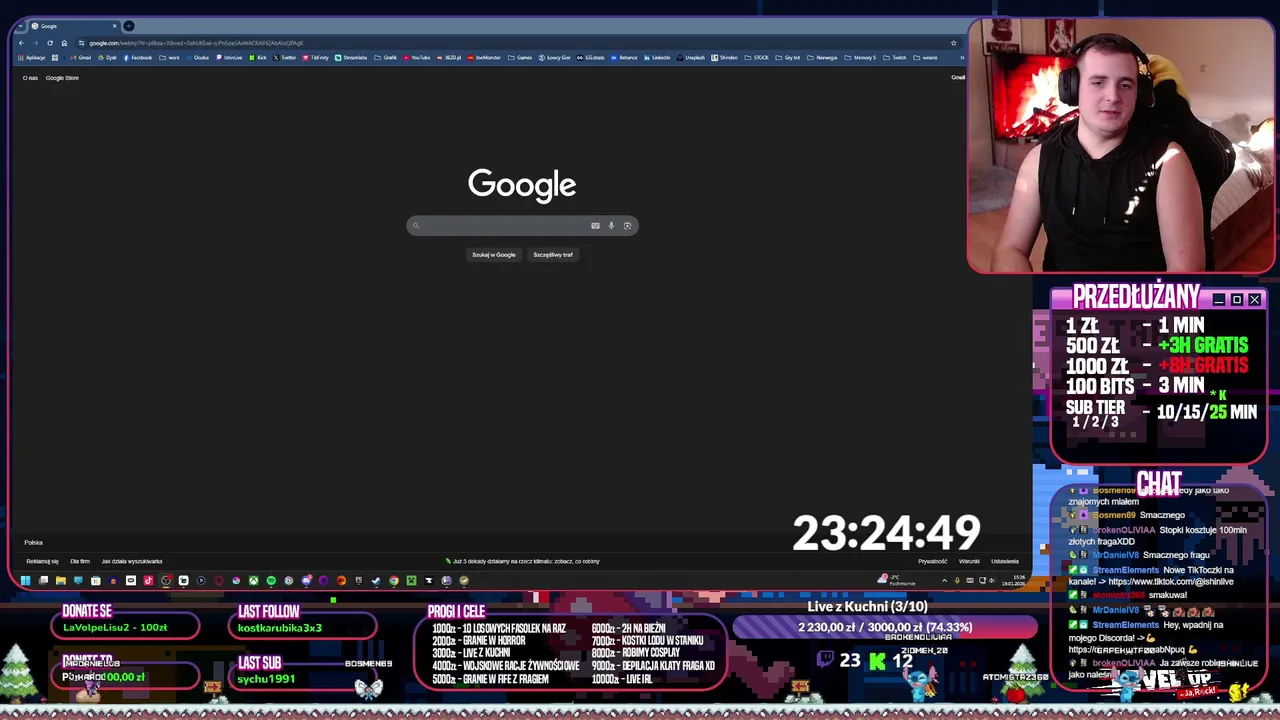Open the Oculus bookmark
The width and height of the screenshot is (1280, 720).
[x=197, y=58]
